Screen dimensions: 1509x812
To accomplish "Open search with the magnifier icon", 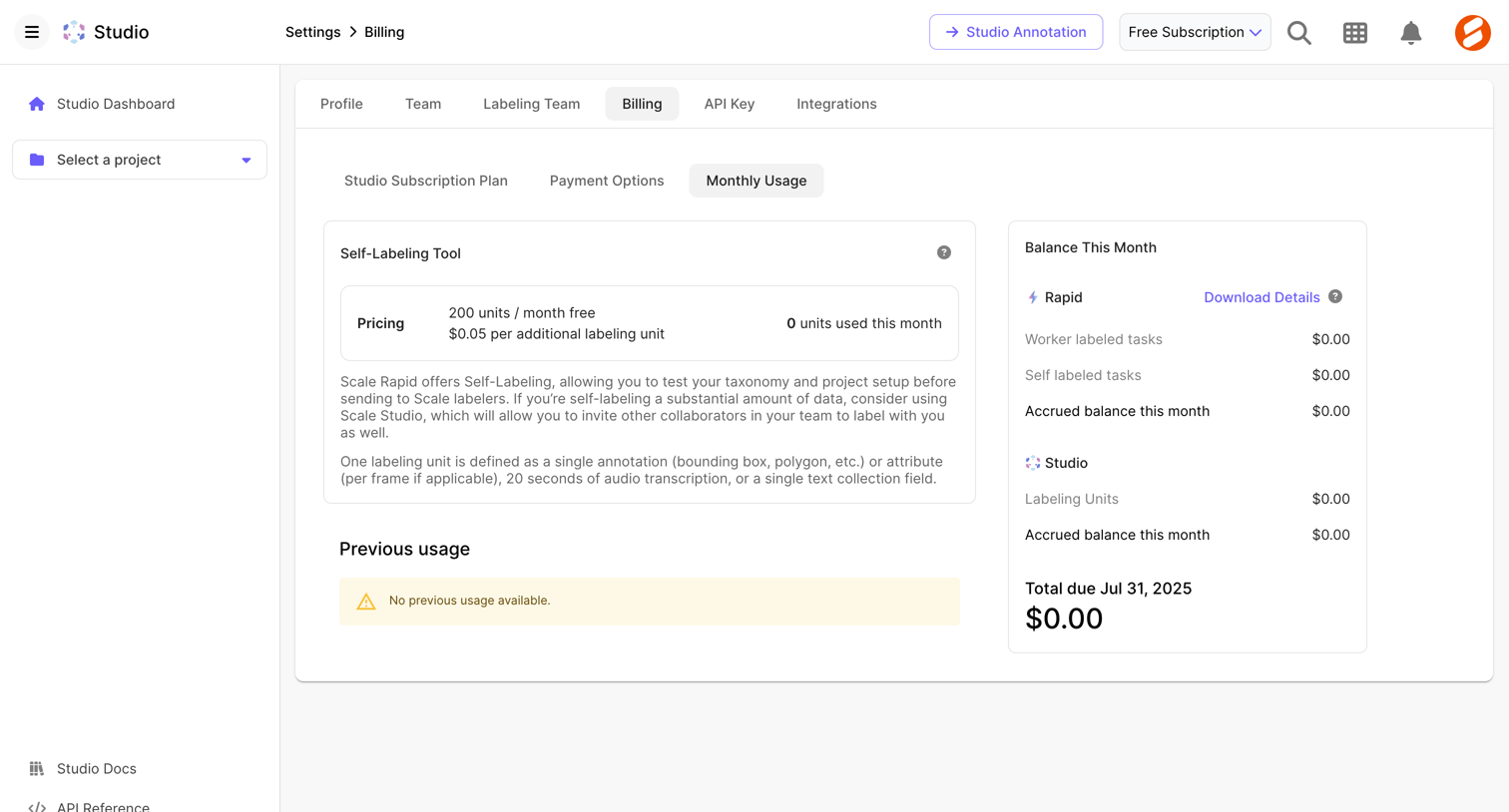I will tap(1299, 33).
